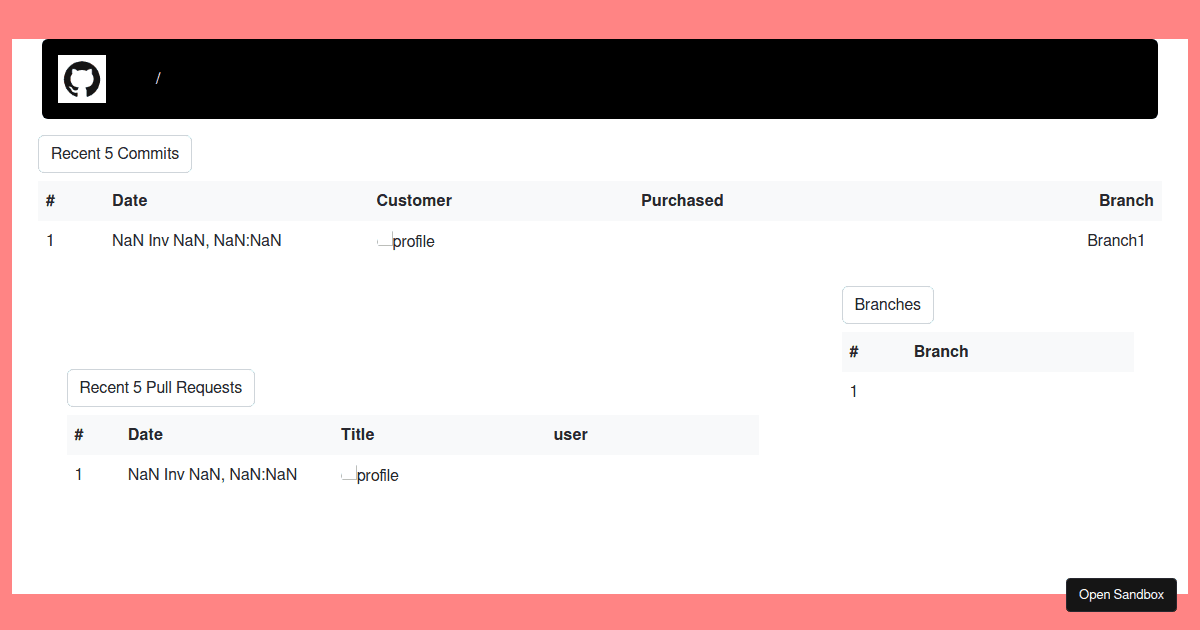This screenshot has height=630, width=1200.
Task: Click the pull requests row date NaN Inv NaN
Action: (213, 474)
